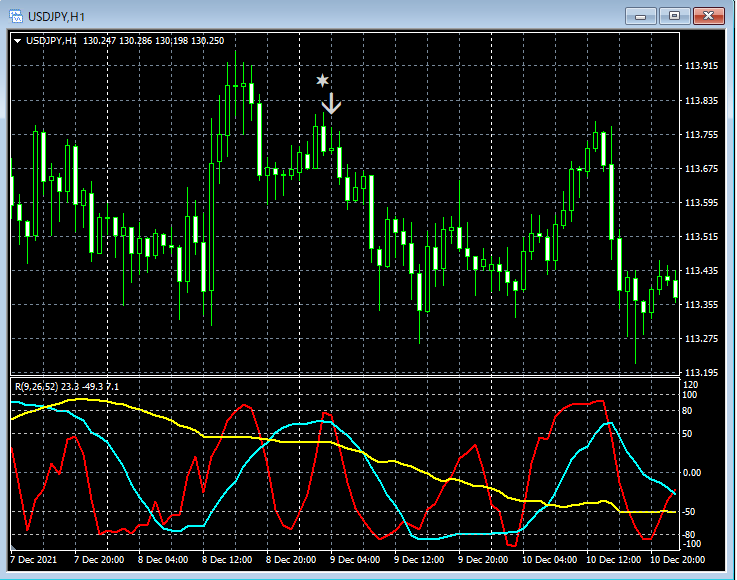The height and width of the screenshot is (580, 737).
Task: Click the 10 Dec 04:00 time label
Action: [549, 560]
